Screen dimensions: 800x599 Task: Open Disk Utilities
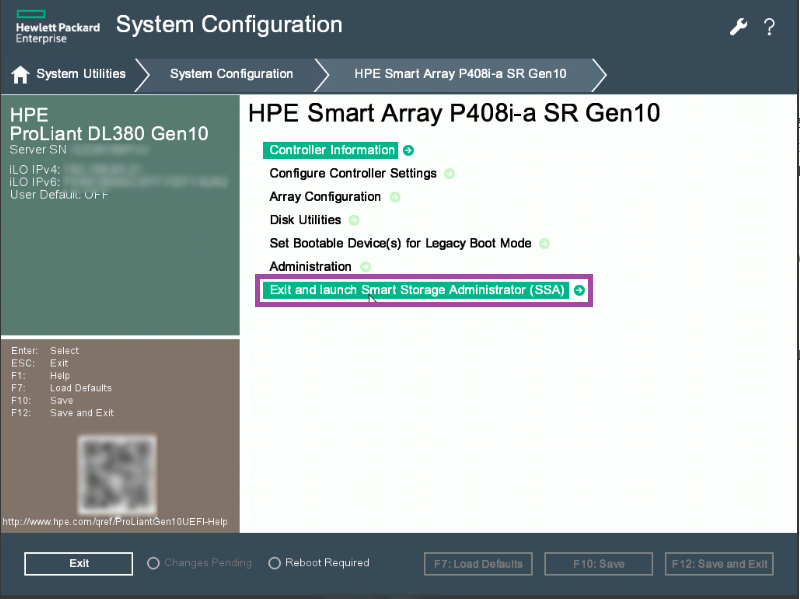[x=305, y=220]
